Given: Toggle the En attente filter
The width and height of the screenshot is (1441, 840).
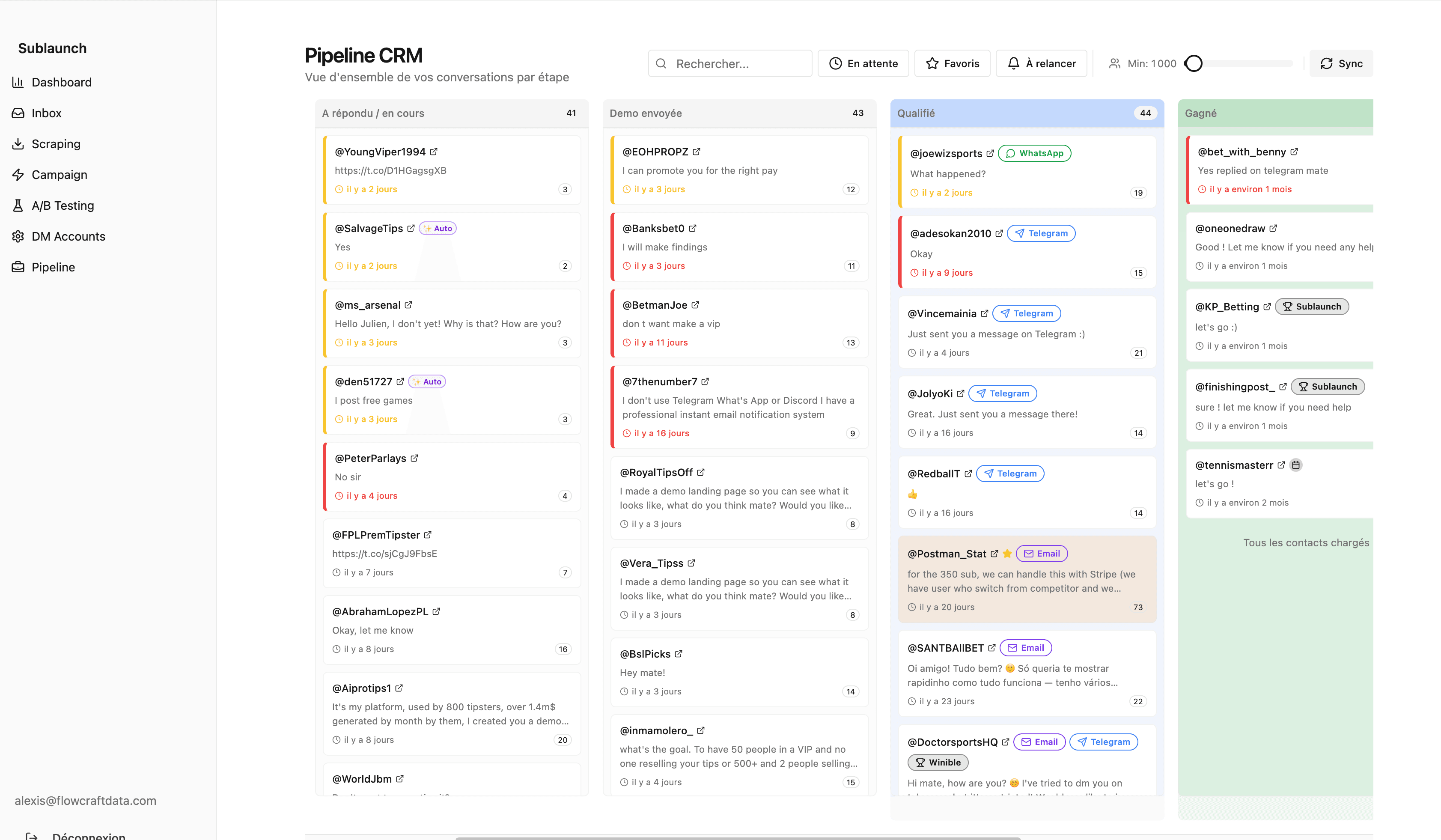Looking at the screenshot, I should pyautogui.click(x=863, y=63).
